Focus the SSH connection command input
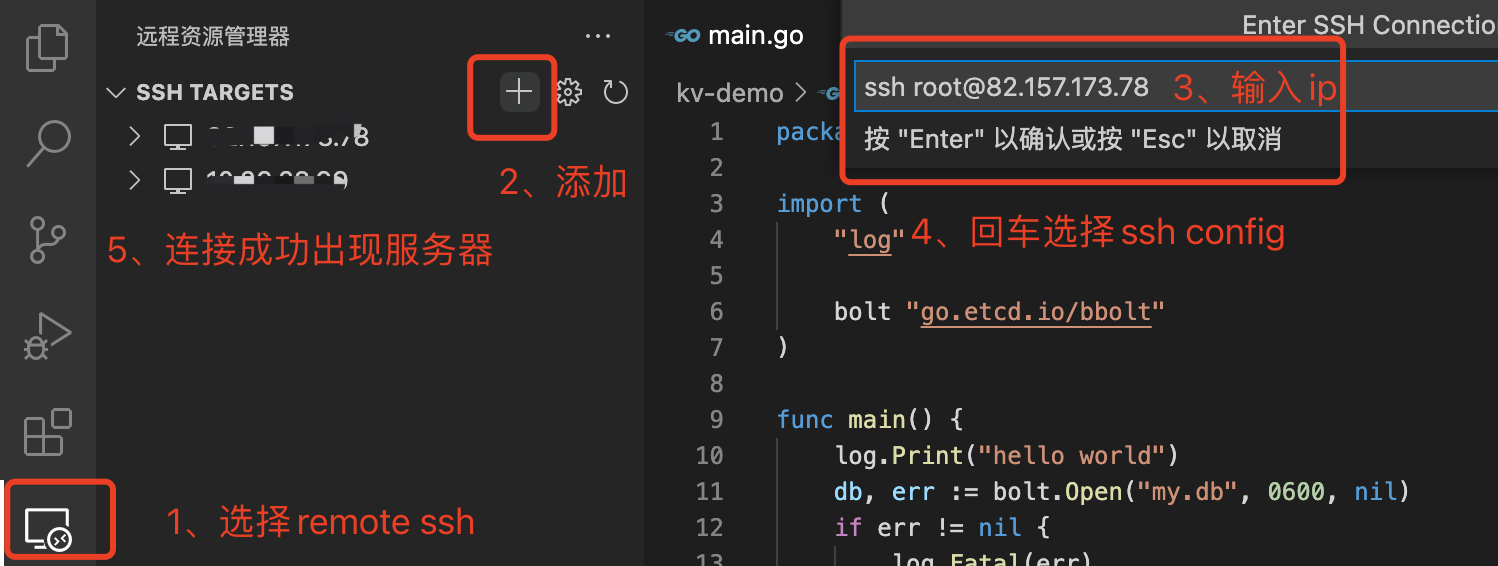 [x=1175, y=87]
